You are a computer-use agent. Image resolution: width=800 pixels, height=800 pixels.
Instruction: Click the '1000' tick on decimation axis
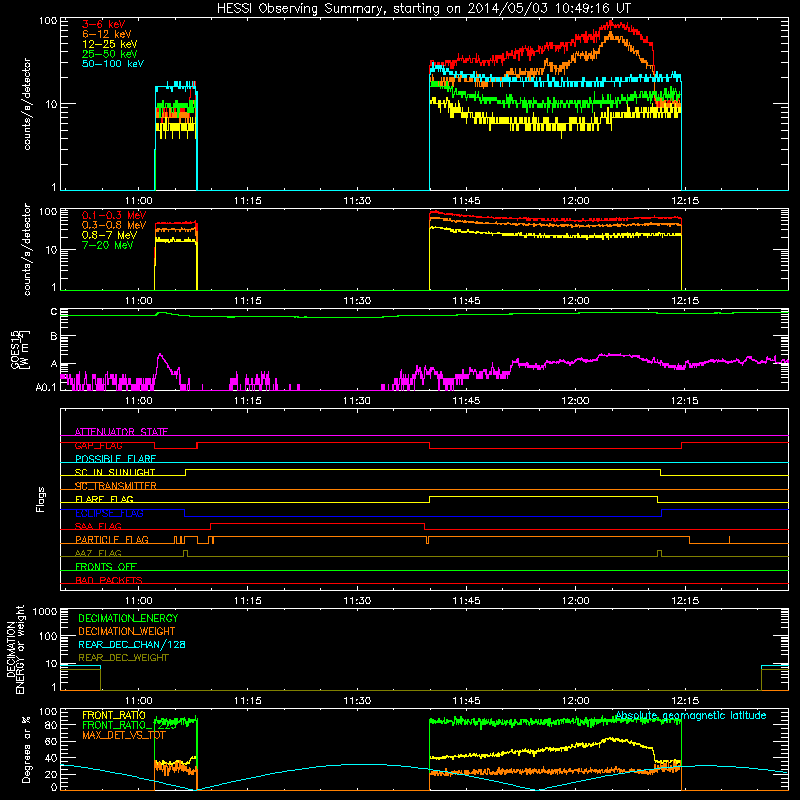(x=45, y=611)
